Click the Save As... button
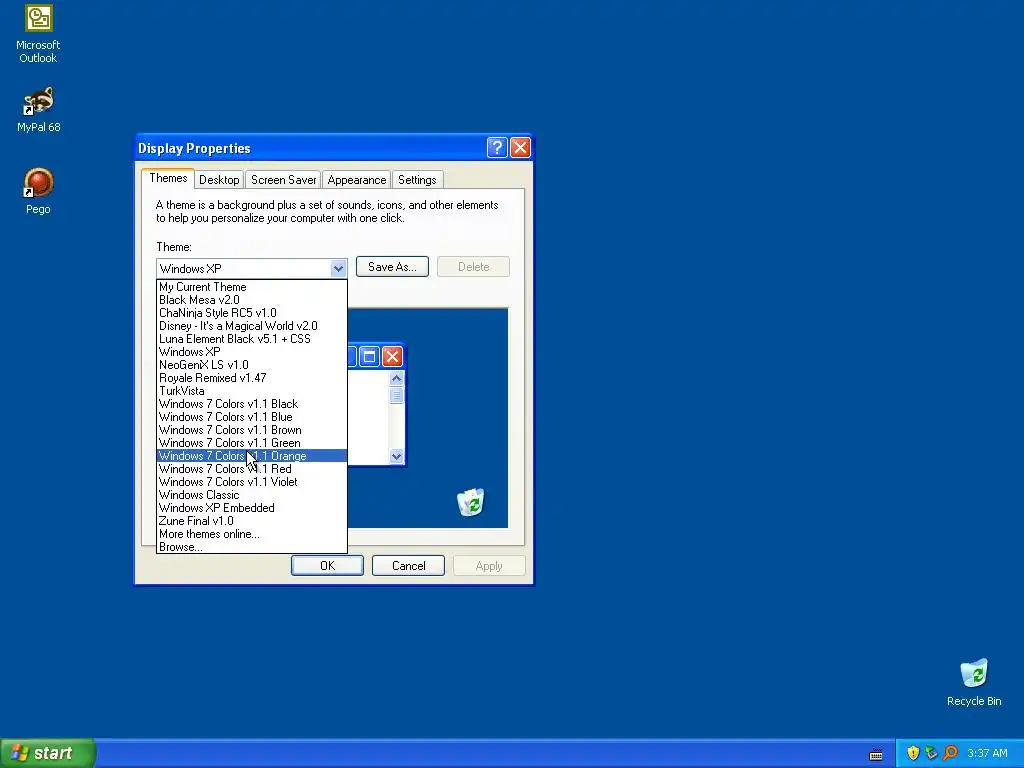 pyautogui.click(x=392, y=266)
